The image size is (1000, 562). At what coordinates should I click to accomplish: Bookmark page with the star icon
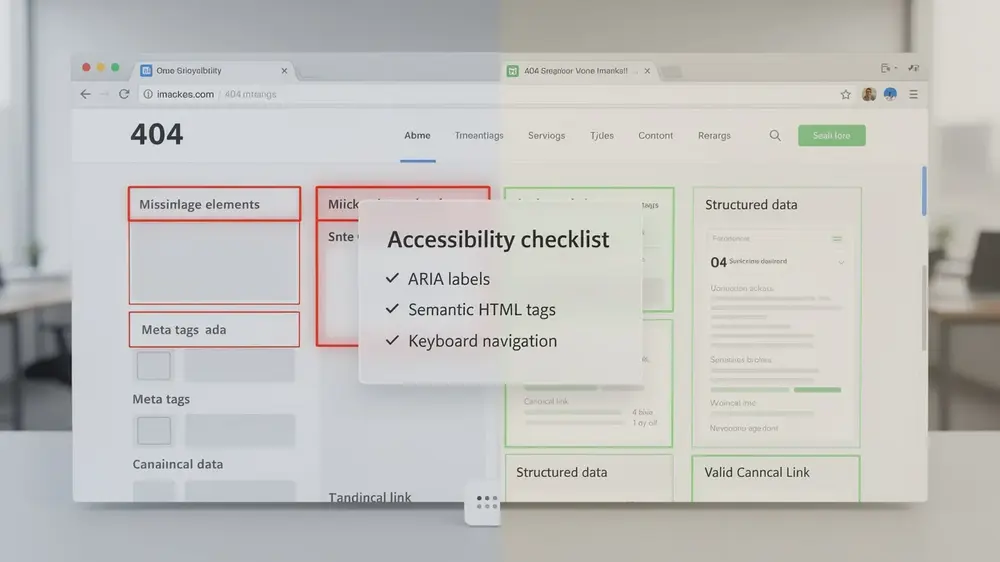point(846,94)
